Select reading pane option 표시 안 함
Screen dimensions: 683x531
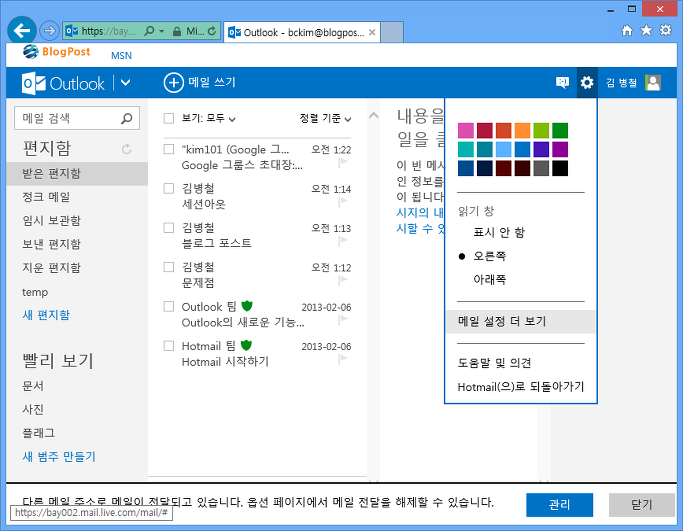499,233
